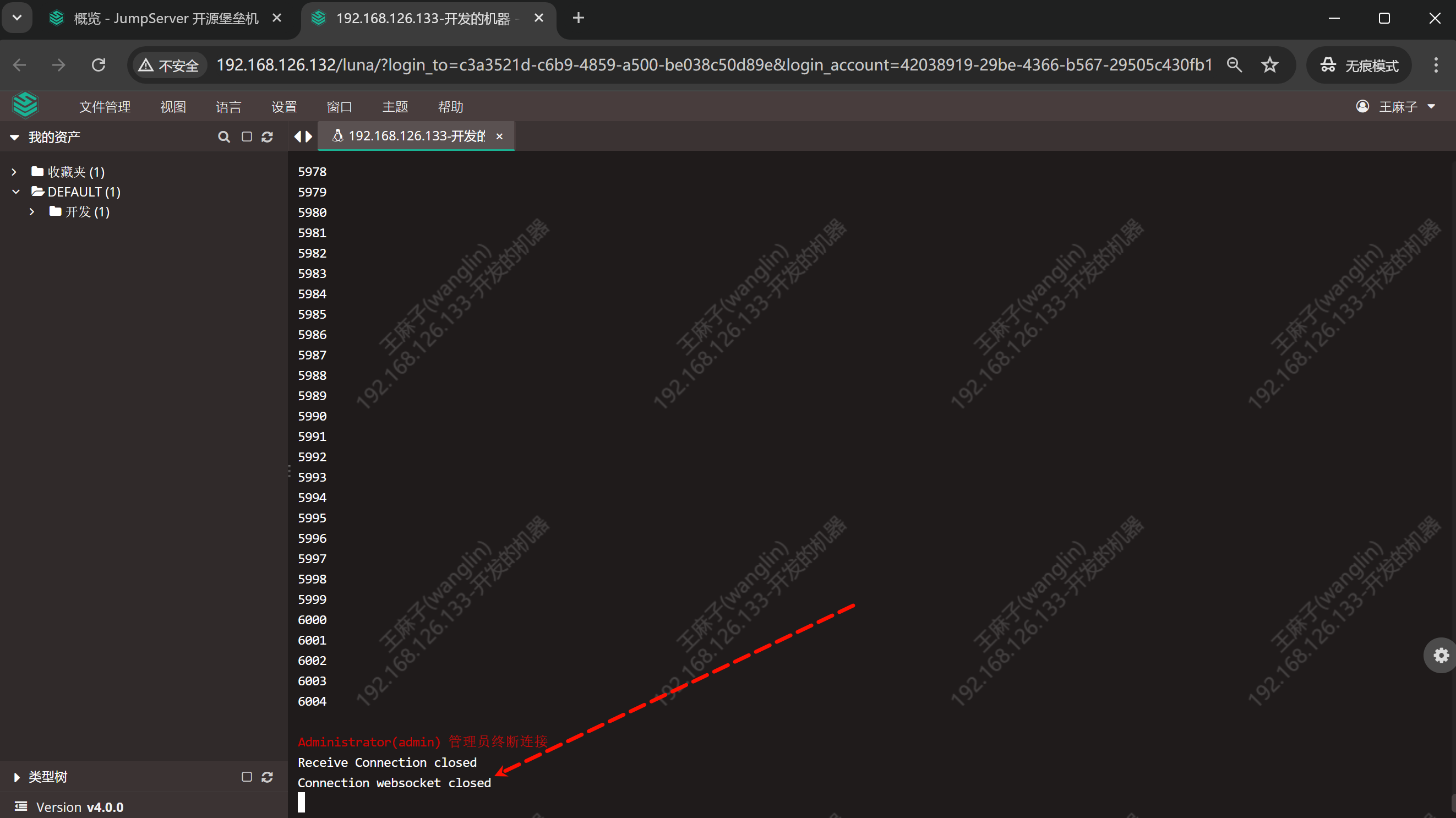Click the search icon in 我的资产 panel
1456x818 pixels.
(x=224, y=137)
